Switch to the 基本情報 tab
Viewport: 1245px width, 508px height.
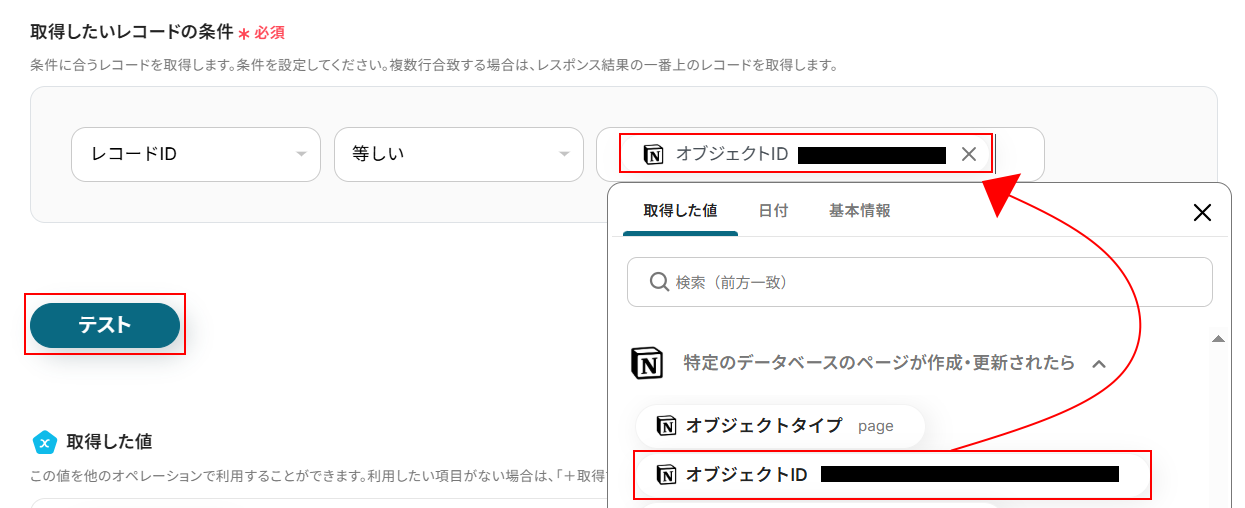coord(859,211)
